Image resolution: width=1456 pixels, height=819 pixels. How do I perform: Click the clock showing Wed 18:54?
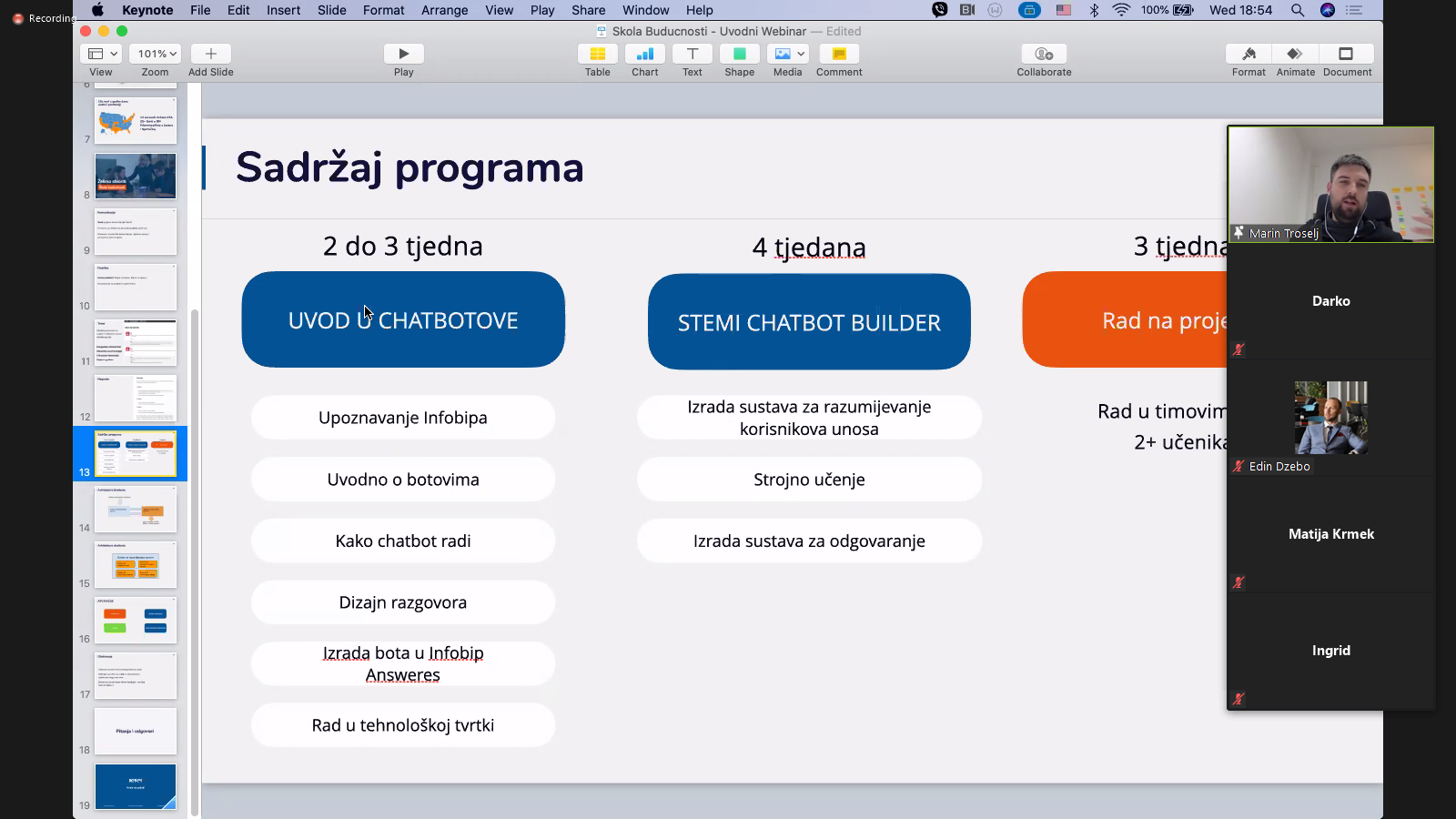pos(1240,10)
